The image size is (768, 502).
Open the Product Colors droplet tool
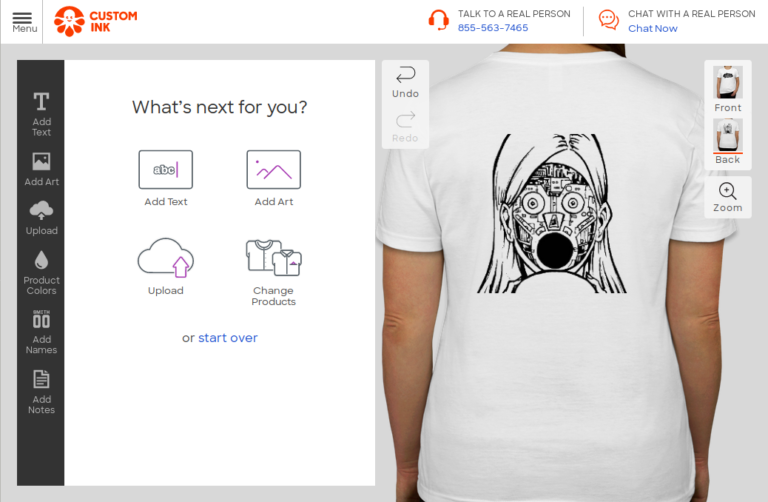(41, 273)
